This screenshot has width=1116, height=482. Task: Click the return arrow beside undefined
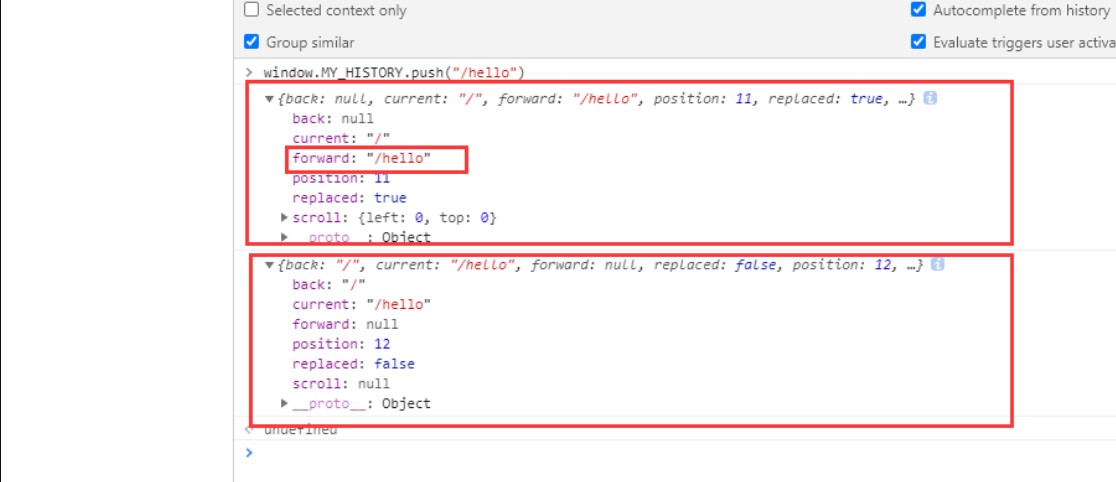tap(249, 430)
